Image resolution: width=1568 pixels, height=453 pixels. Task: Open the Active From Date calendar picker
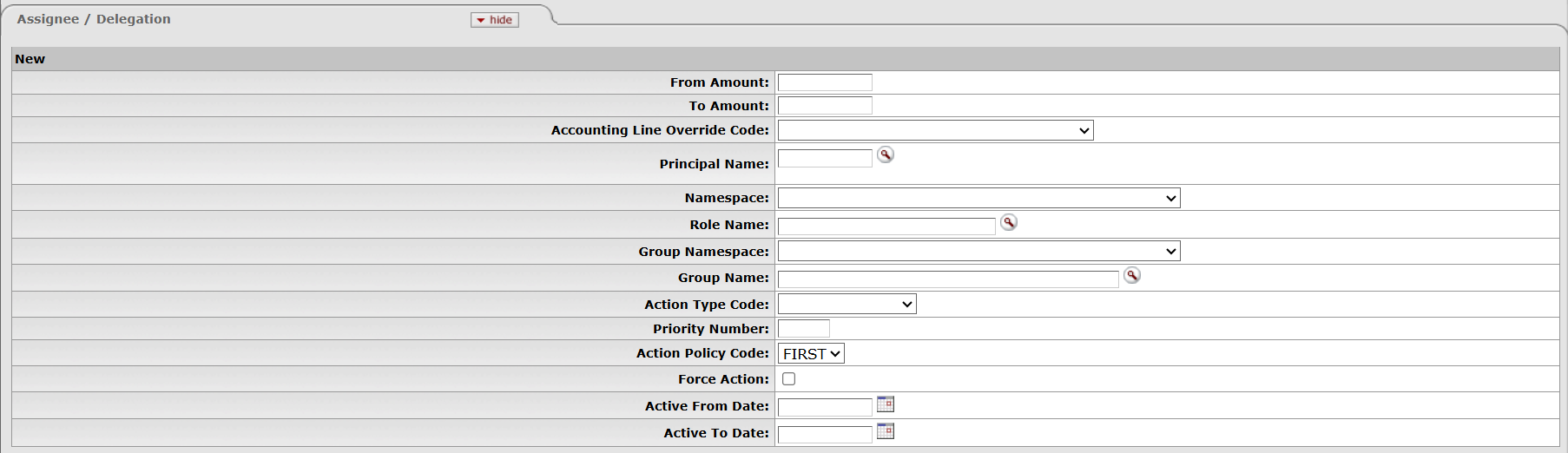coord(885,404)
